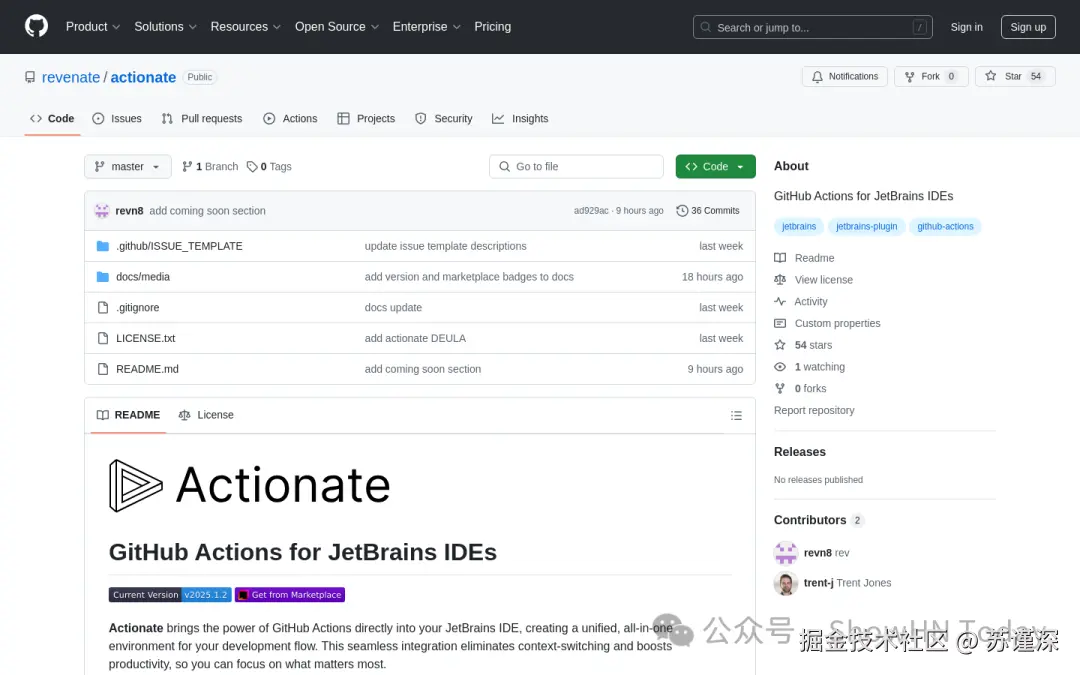Switch to the Security tab

click(x=444, y=118)
